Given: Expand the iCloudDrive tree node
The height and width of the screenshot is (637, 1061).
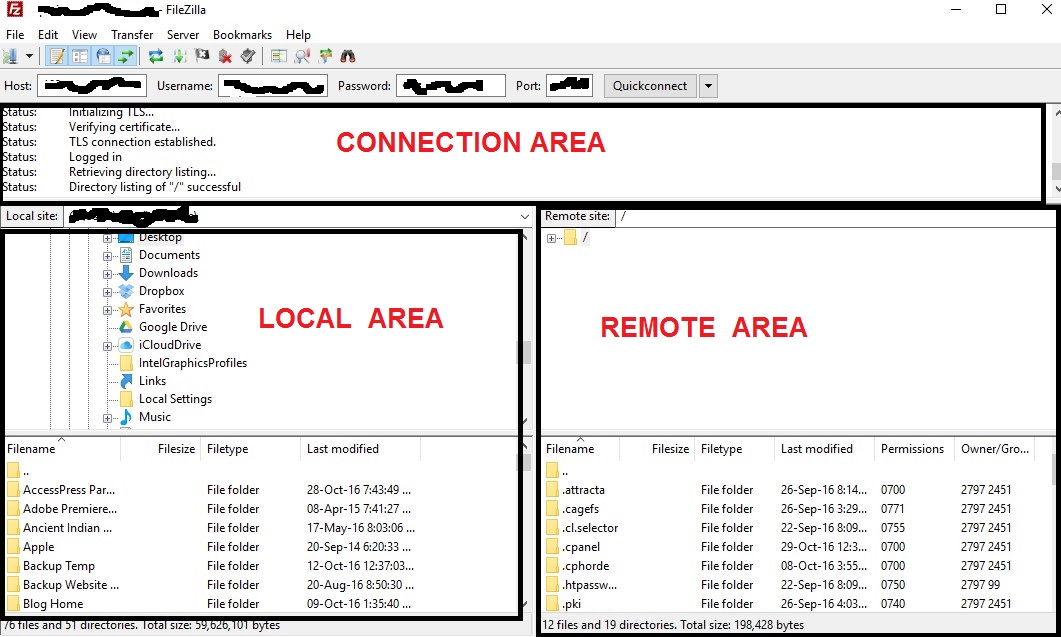Looking at the screenshot, I should pyautogui.click(x=107, y=346).
